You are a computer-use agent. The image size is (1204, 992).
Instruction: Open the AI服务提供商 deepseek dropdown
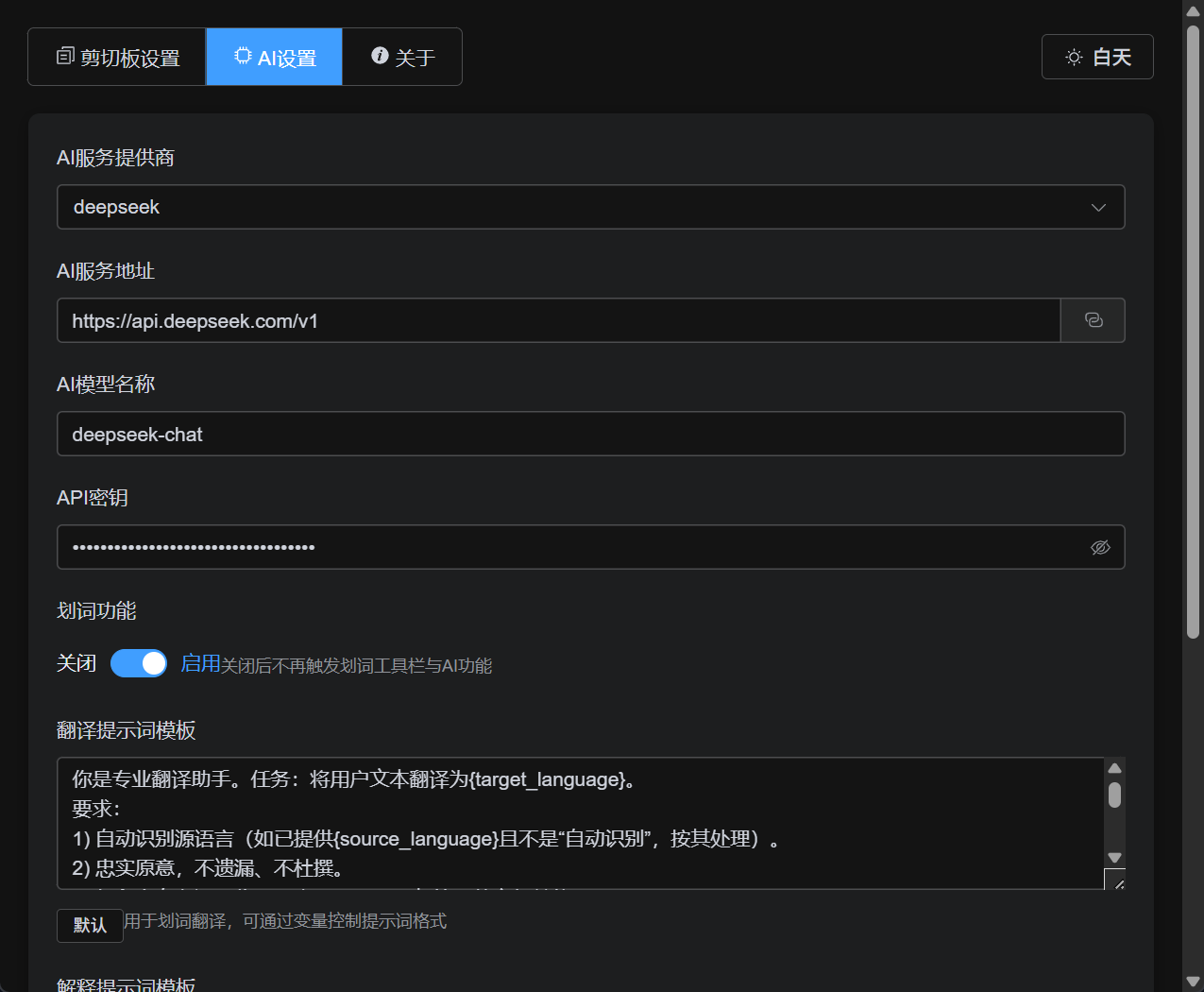click(x=591, y=207)
